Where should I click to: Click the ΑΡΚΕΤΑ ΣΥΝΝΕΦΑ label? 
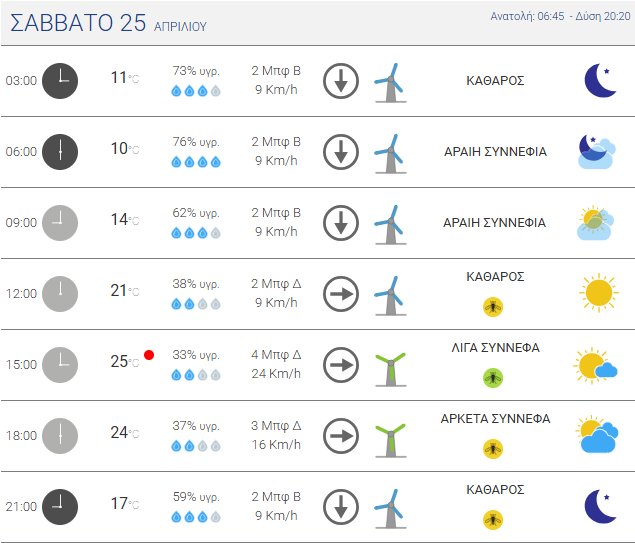click(x=495, y=419)
